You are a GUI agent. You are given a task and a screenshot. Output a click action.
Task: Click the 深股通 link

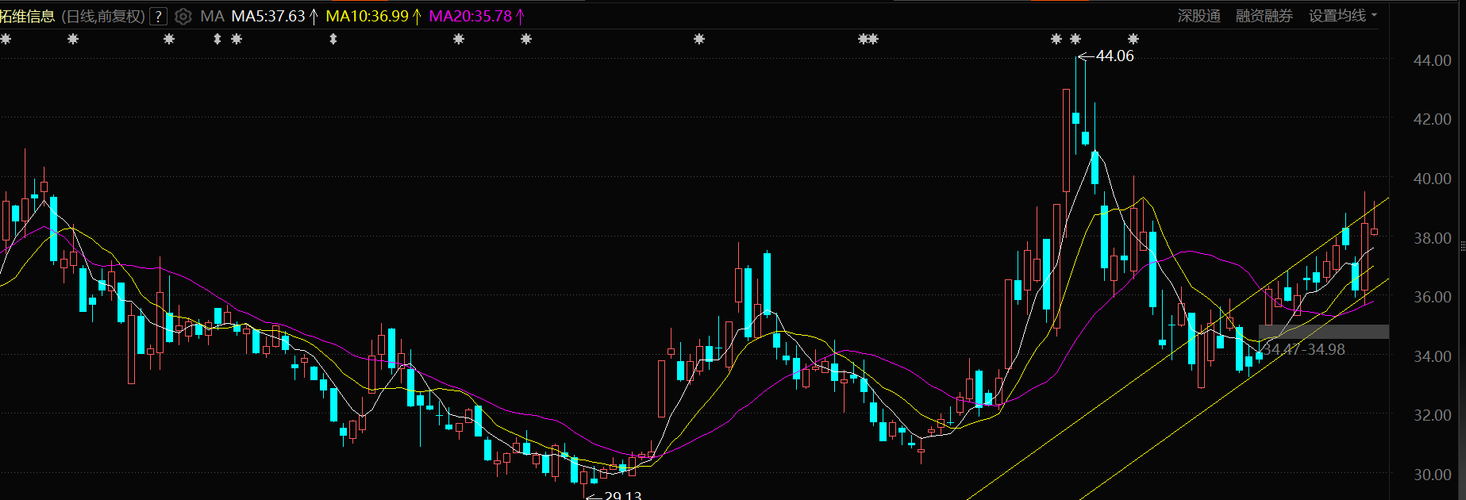coord(1199,16)
